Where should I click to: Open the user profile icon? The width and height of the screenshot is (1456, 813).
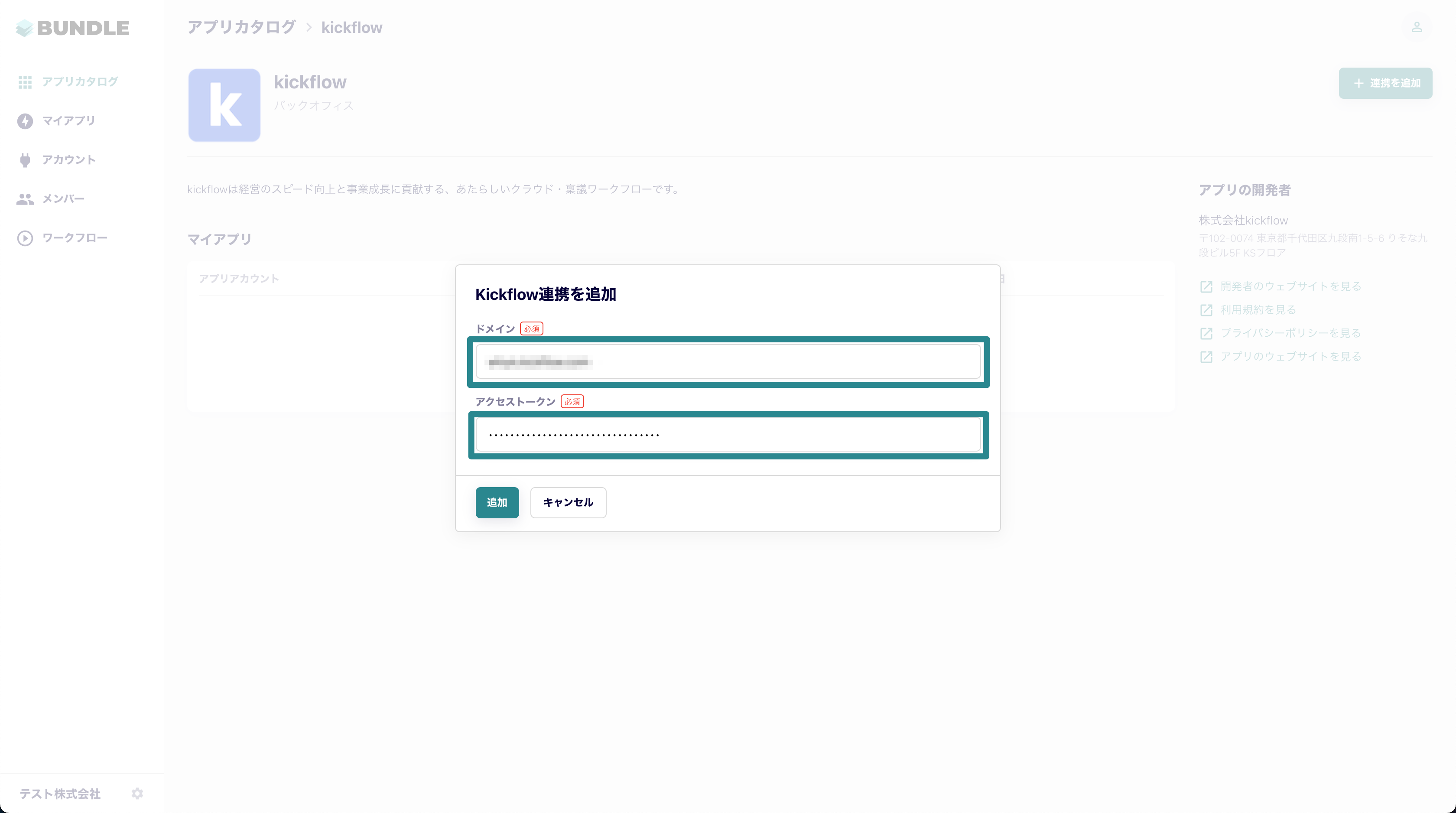(1417, 27)
